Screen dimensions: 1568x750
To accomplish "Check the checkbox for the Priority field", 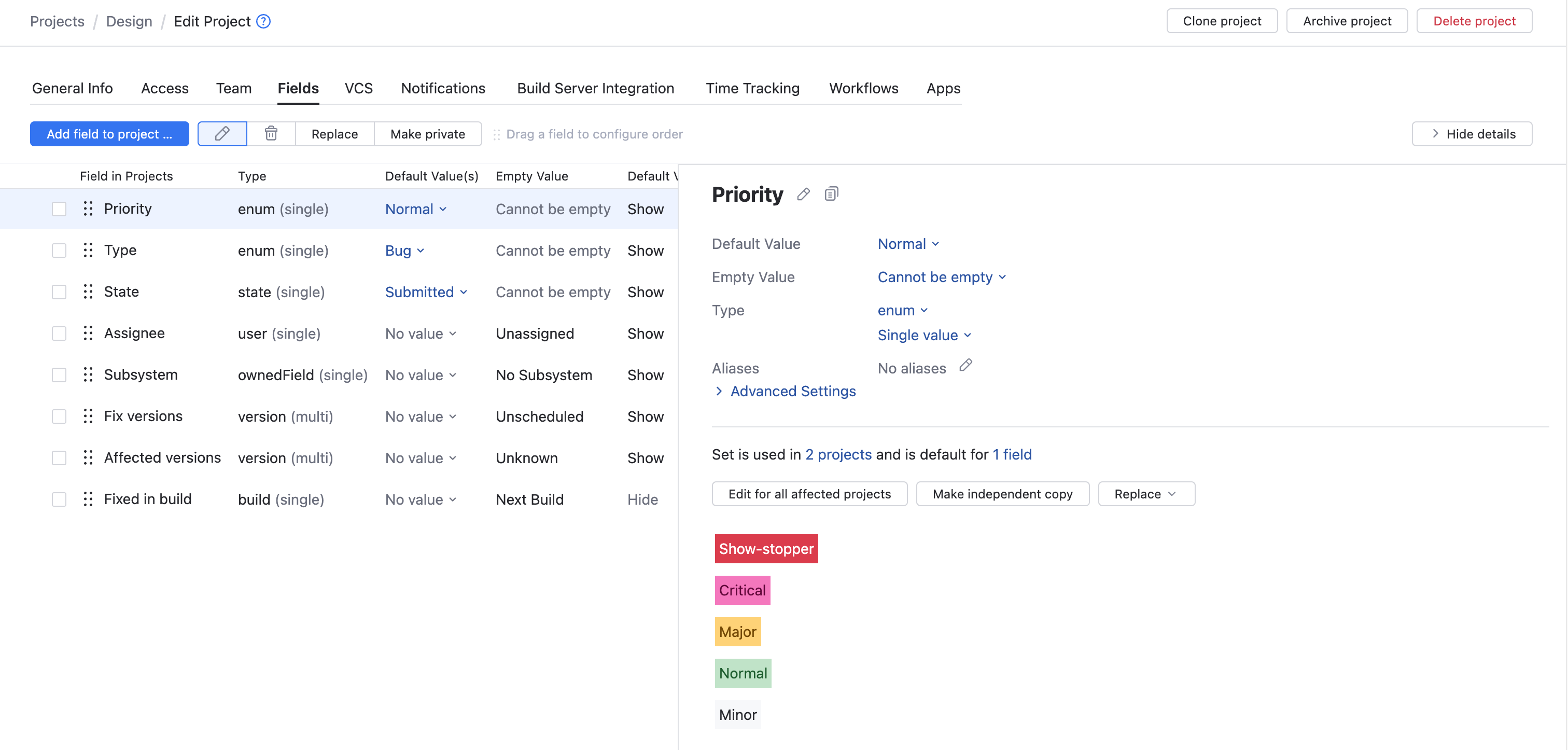I will 59,208.
